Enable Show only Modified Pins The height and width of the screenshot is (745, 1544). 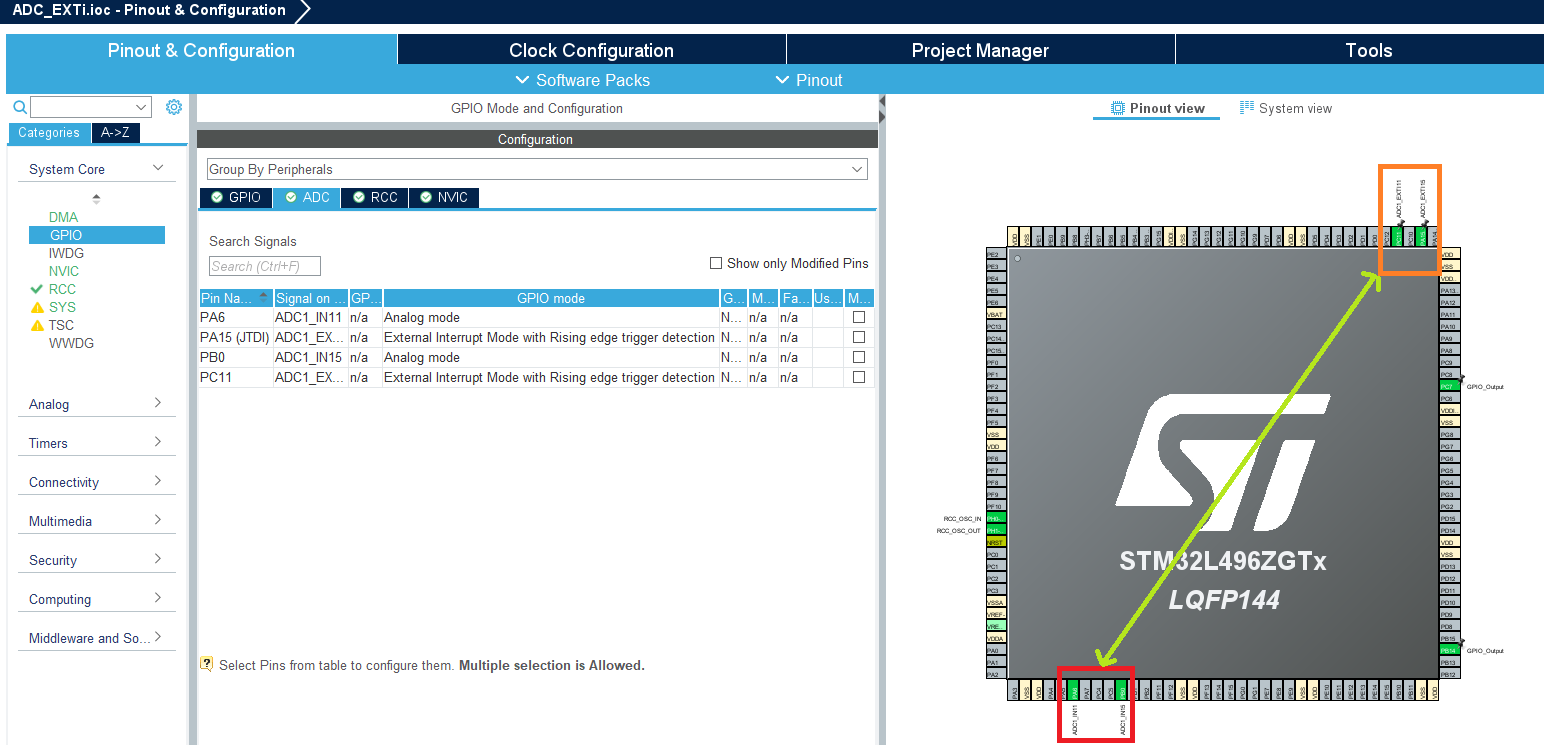click(x=716, y=263)
